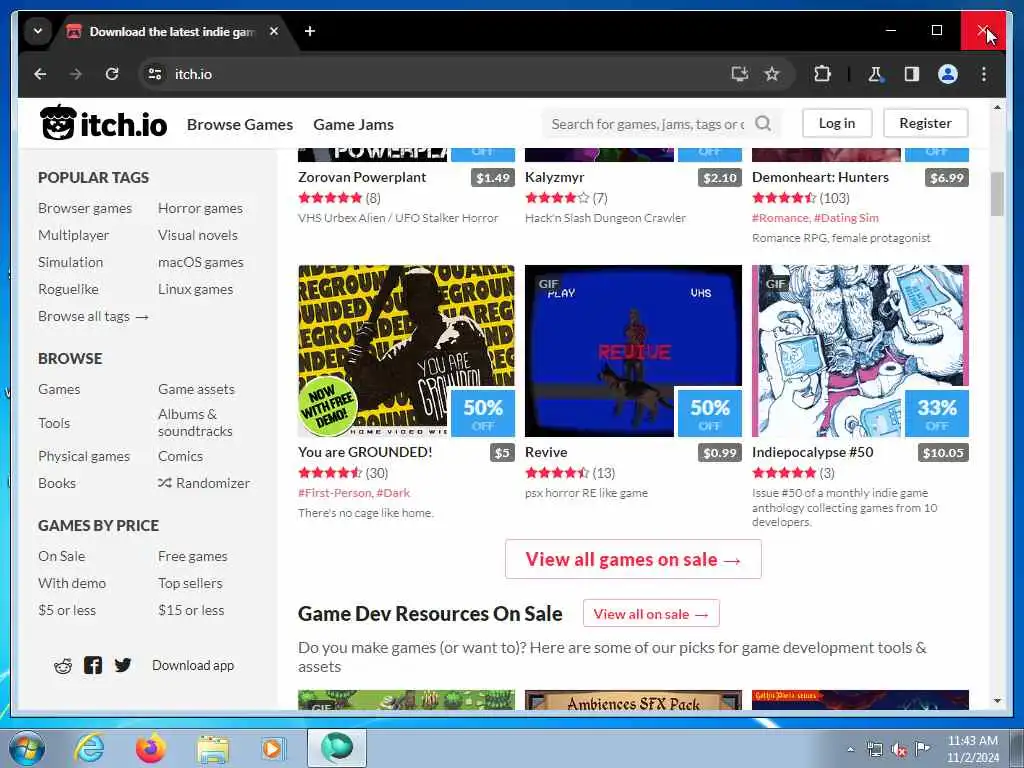Open the Game Jams menu
1024x768 pixels.
[x=353, y=124]
